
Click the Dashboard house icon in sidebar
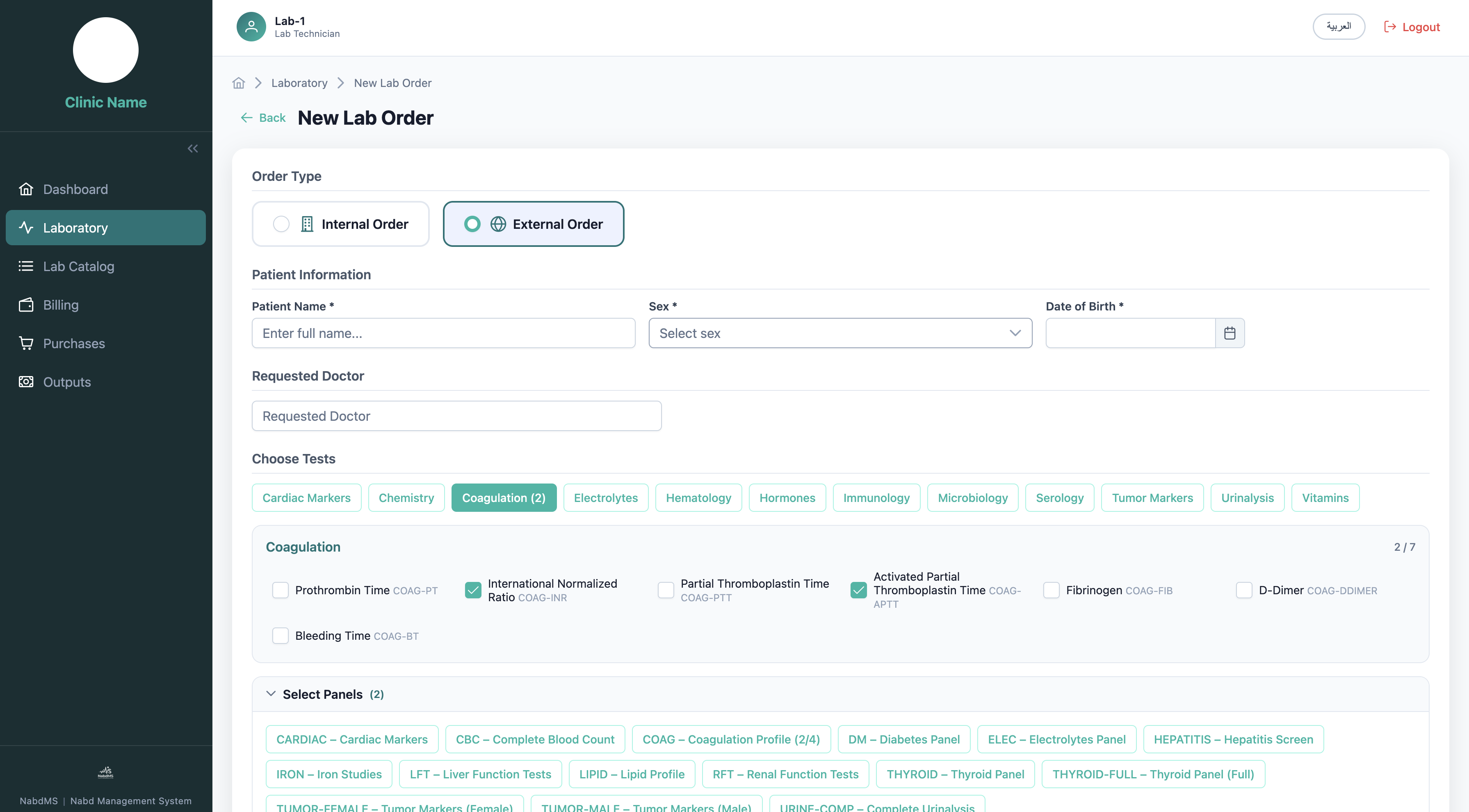pos(26,189)
